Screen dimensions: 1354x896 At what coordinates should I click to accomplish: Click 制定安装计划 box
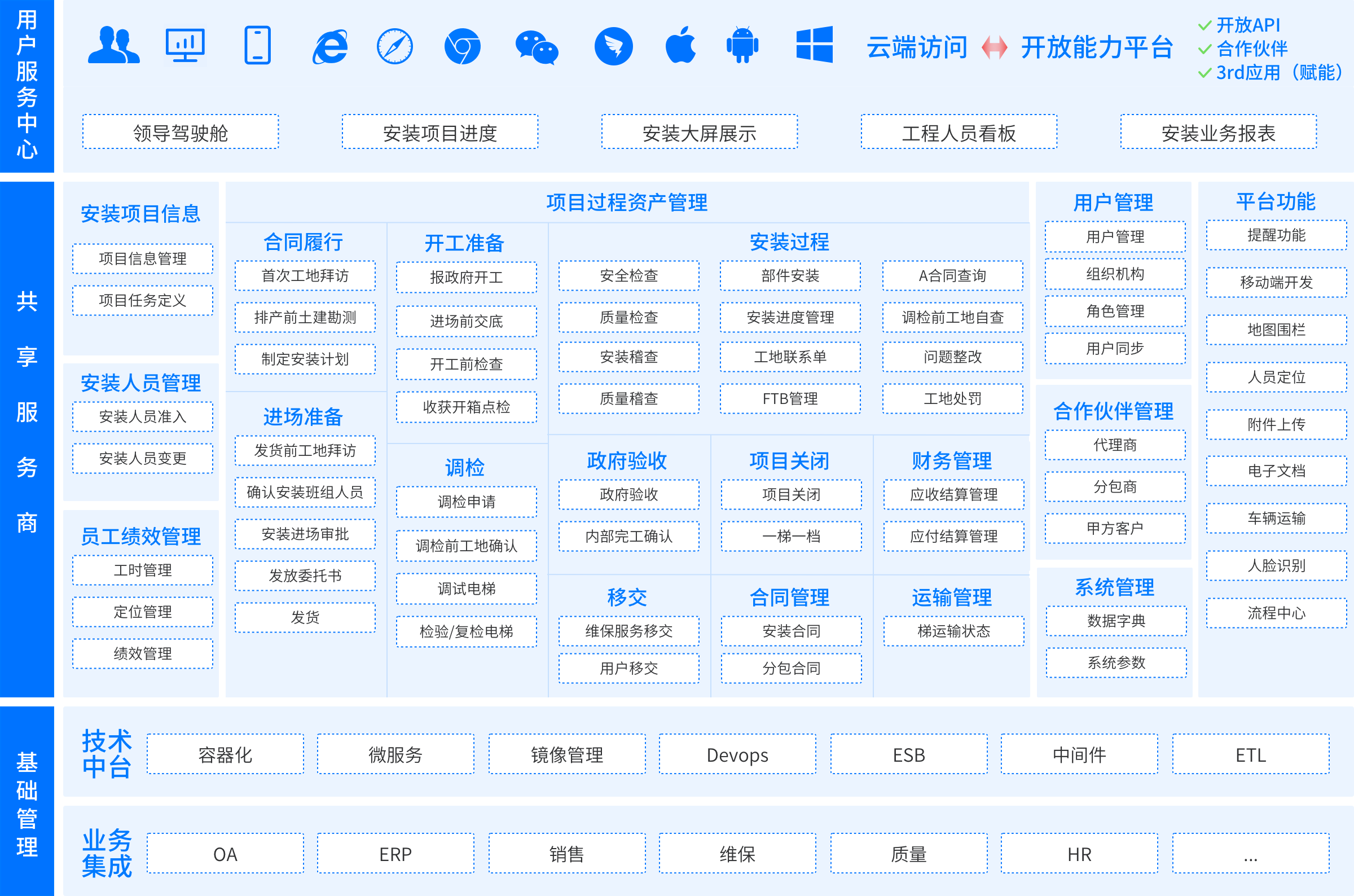[x=305, y=359]
